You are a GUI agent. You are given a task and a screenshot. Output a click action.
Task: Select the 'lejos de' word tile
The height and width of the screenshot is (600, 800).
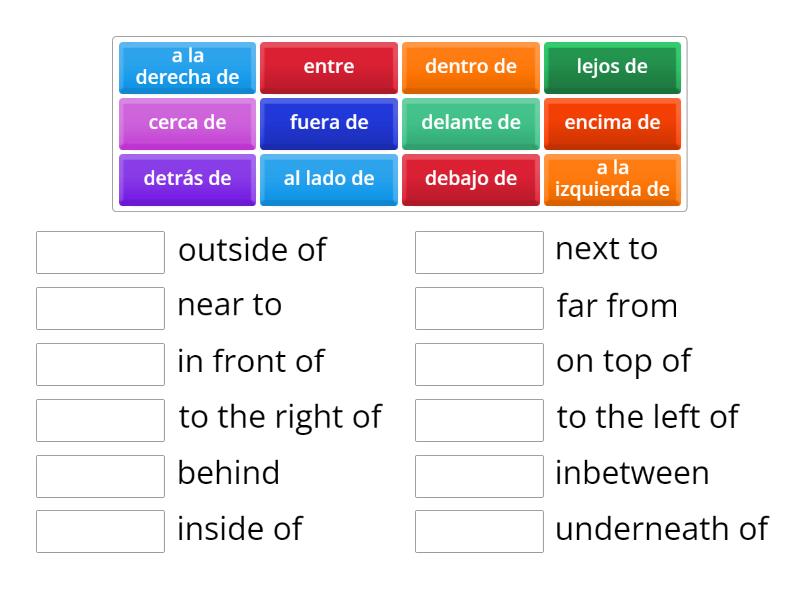point(612,67)
